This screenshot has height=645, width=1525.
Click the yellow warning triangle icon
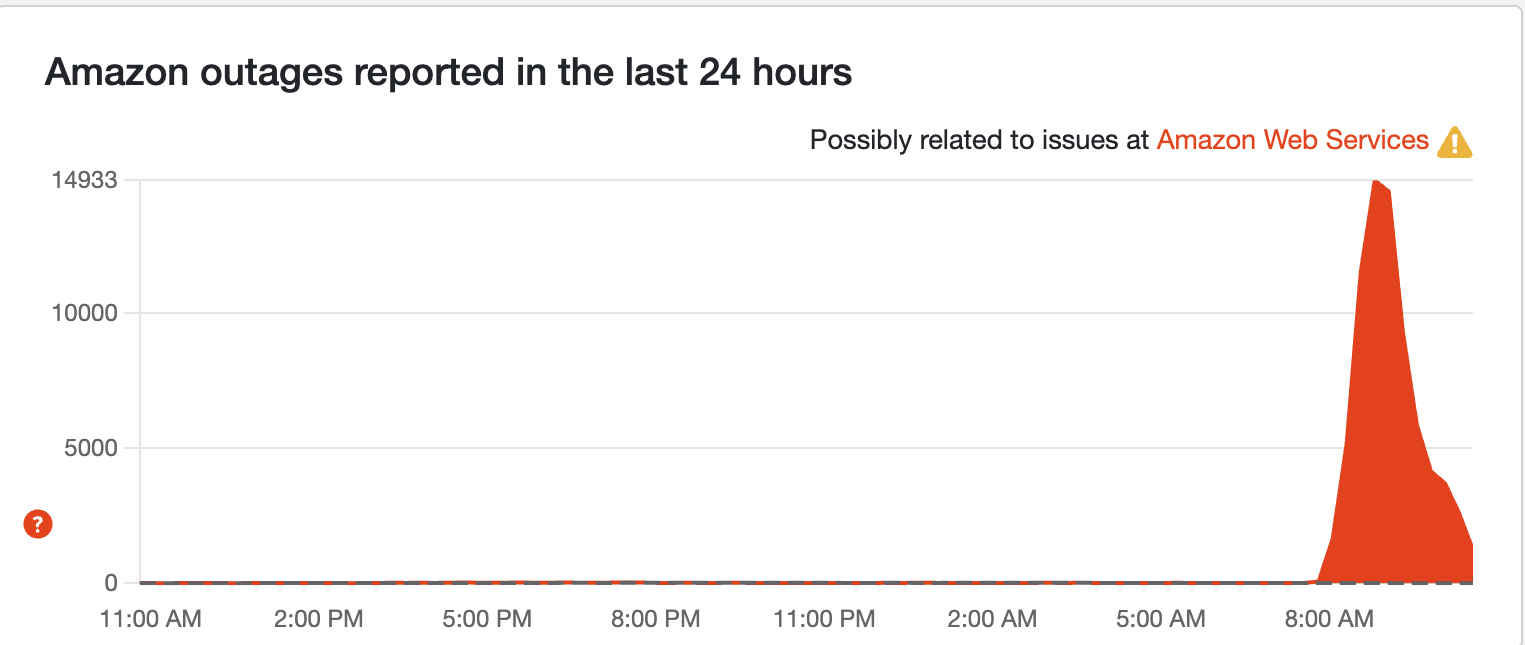pyautogui.click(x=1454, y=143)
